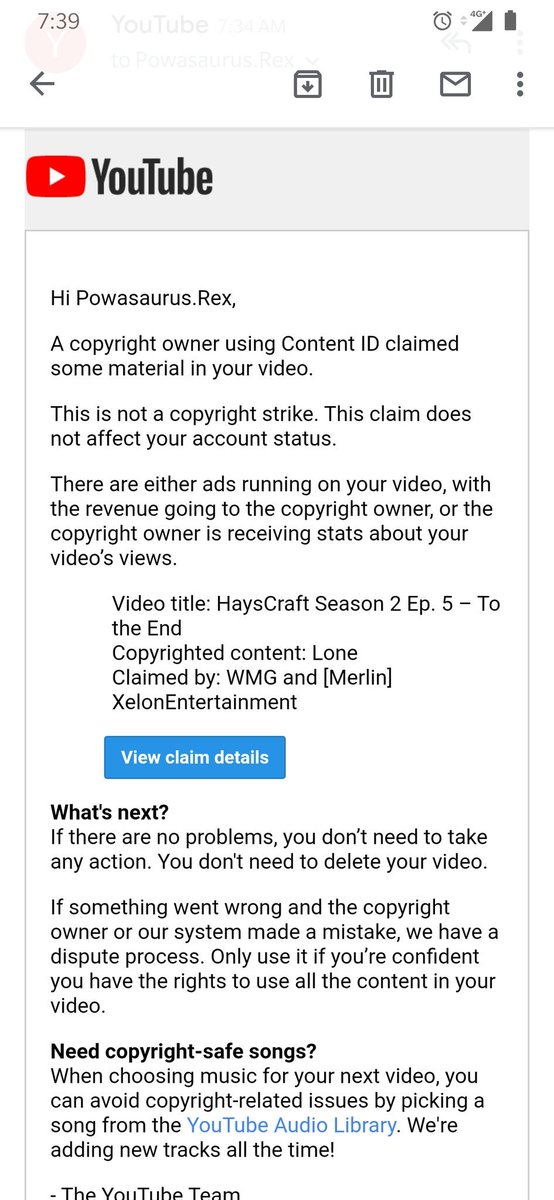Tap the 4G signal strength indicator

point(479,20)
